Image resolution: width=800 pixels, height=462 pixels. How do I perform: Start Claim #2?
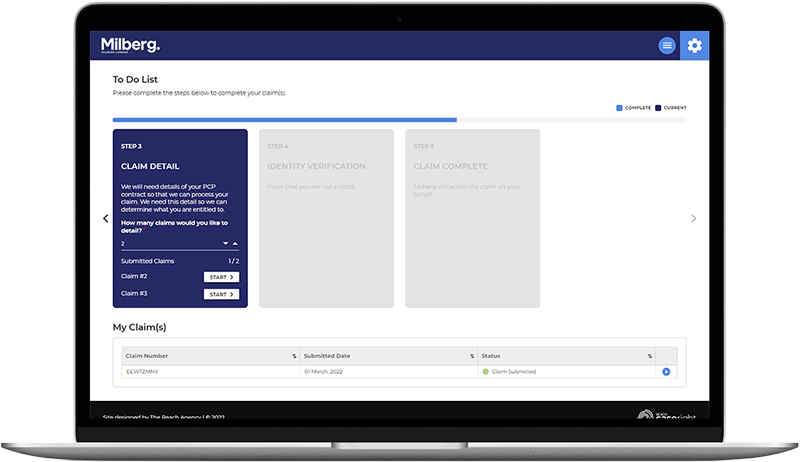click(221, 277)
